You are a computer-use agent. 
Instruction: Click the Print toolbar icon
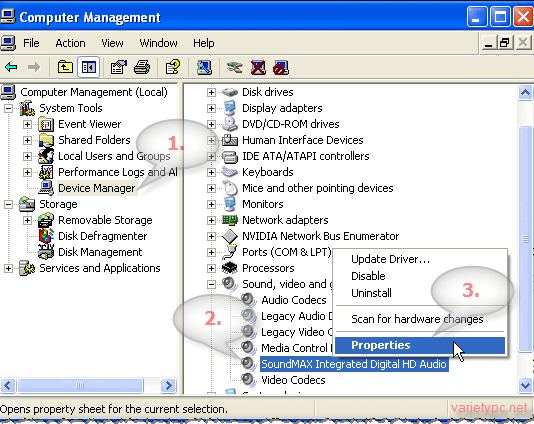pyautogui.click(x=142, y=67)
